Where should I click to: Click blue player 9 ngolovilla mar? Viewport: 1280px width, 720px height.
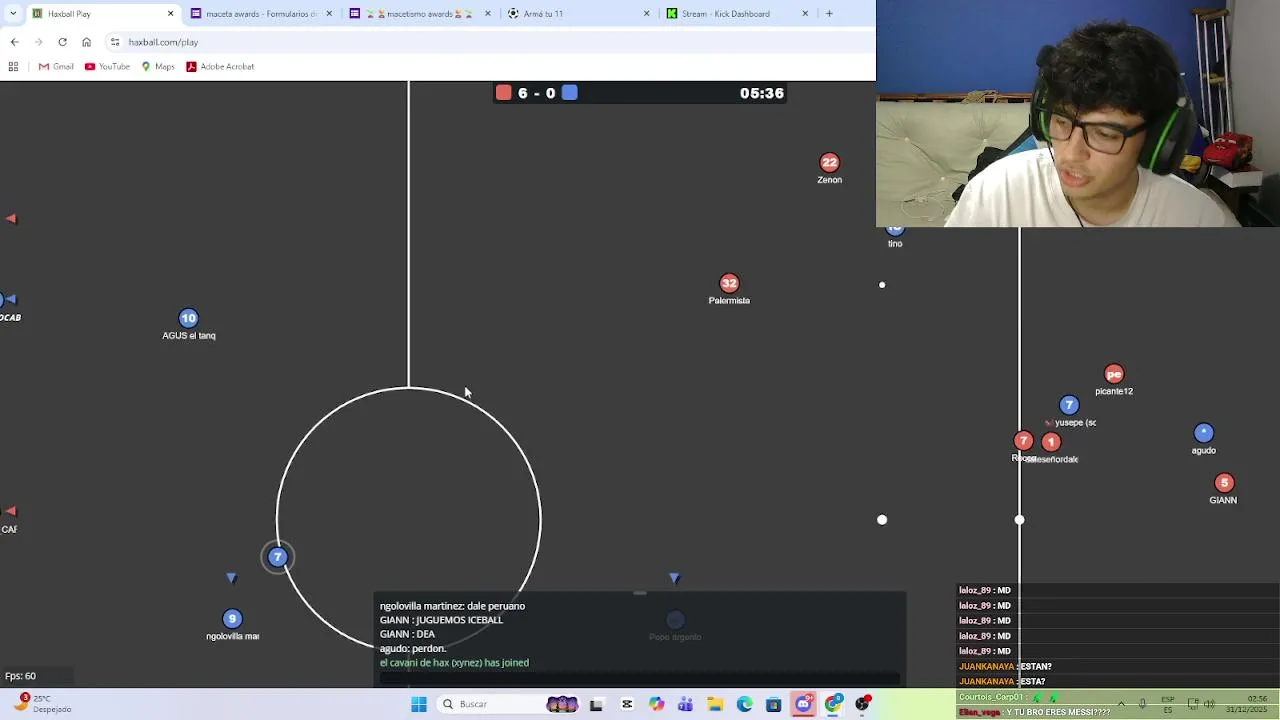click(232, 619)
